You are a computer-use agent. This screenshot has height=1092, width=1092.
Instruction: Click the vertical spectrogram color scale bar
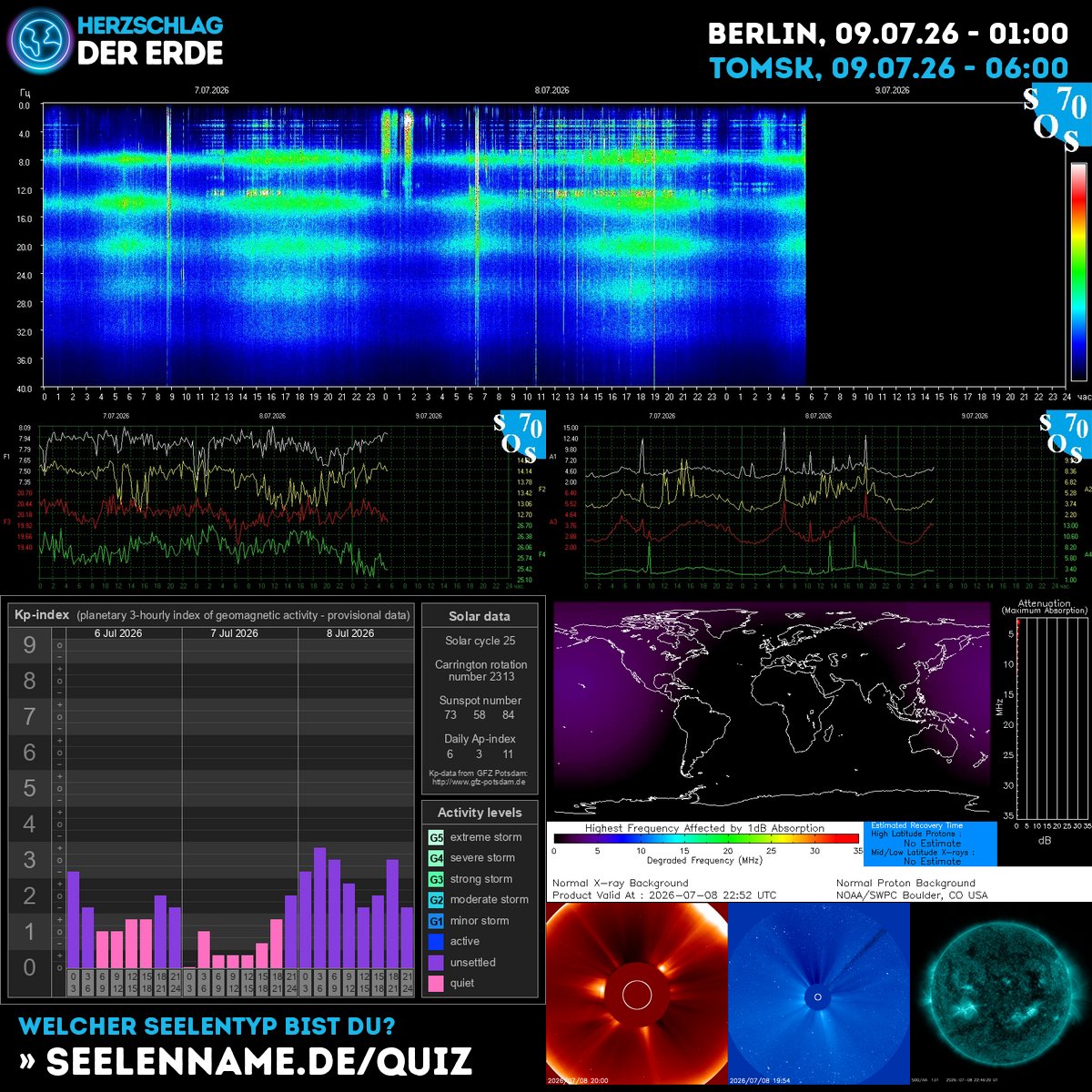point(1078,271)
